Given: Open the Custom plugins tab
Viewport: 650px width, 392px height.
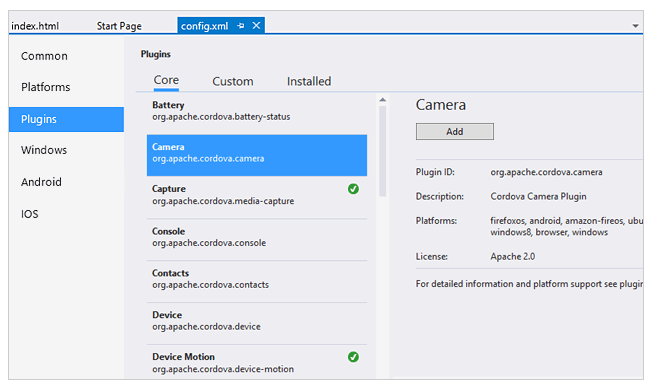Looking at the screenshot, I should [x=233, y=81].
